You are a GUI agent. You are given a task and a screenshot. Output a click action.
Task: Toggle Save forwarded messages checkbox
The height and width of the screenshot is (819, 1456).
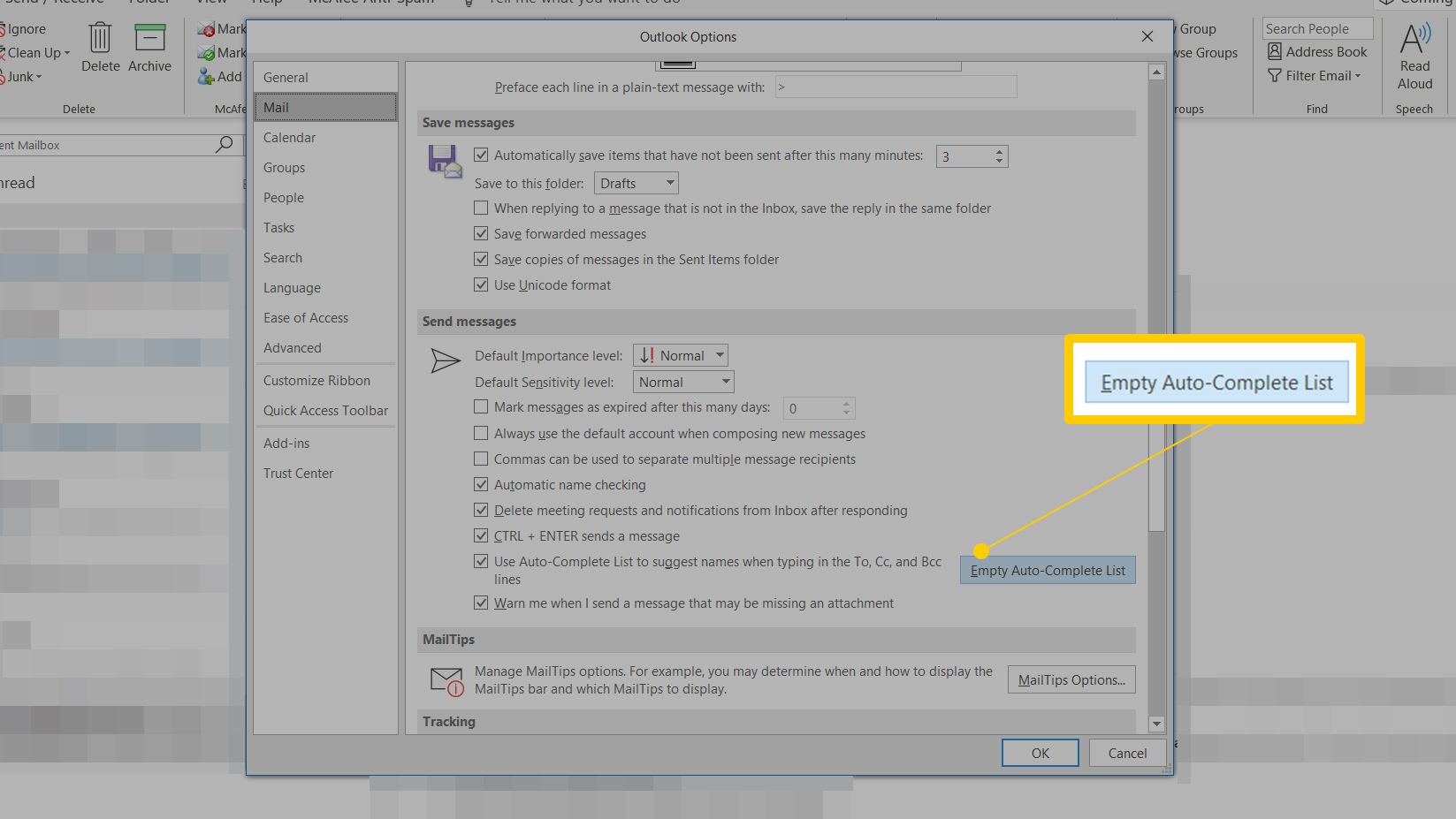481,233
